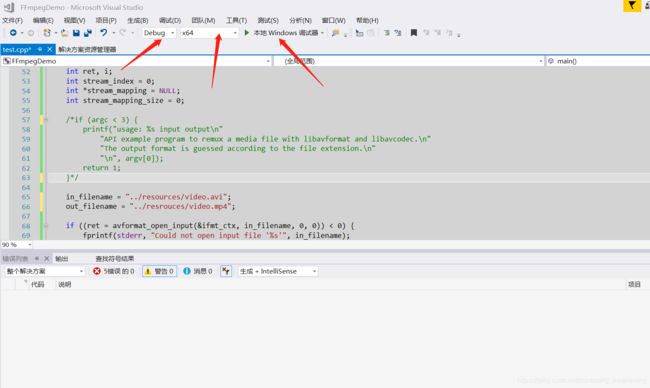Close the test.cpp tab
This screenshot has width=650, height=388.
[50, 49]
